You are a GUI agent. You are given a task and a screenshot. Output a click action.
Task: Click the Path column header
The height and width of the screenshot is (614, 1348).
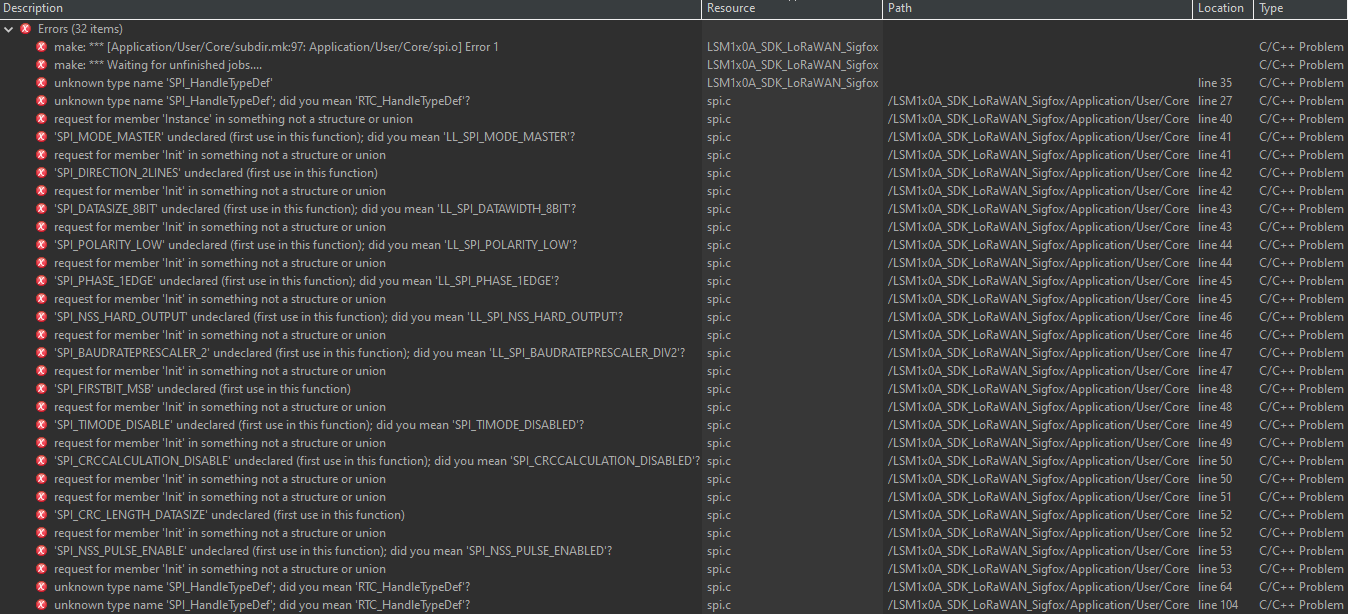pos(899,8)
